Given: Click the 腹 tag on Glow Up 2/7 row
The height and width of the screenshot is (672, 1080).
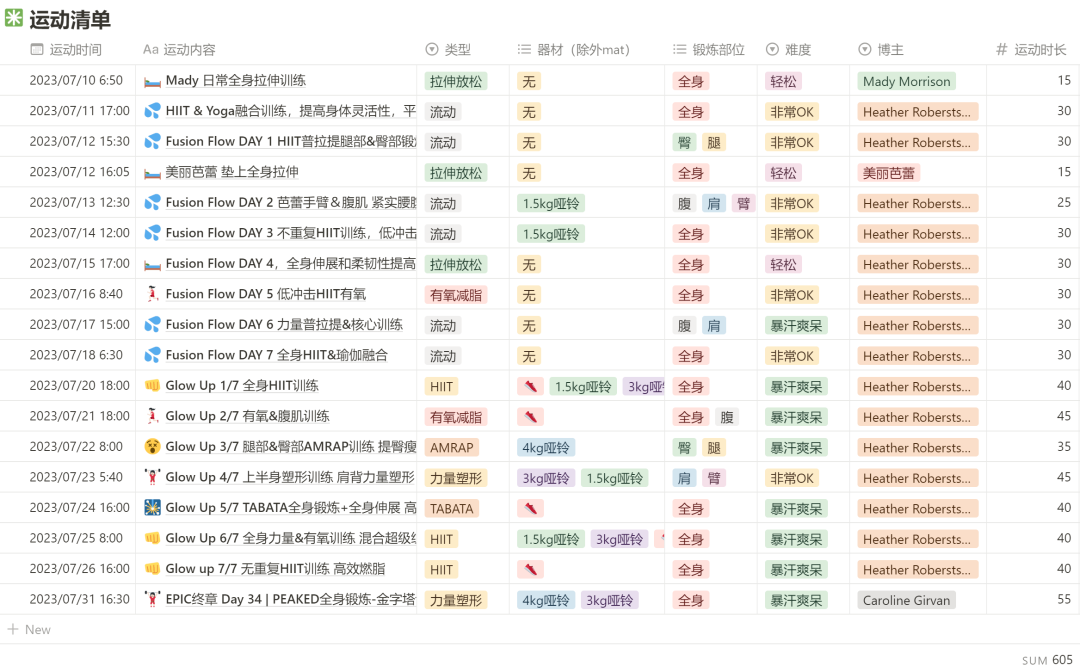Looking at the screenshot, I should (x=727, y=417).
